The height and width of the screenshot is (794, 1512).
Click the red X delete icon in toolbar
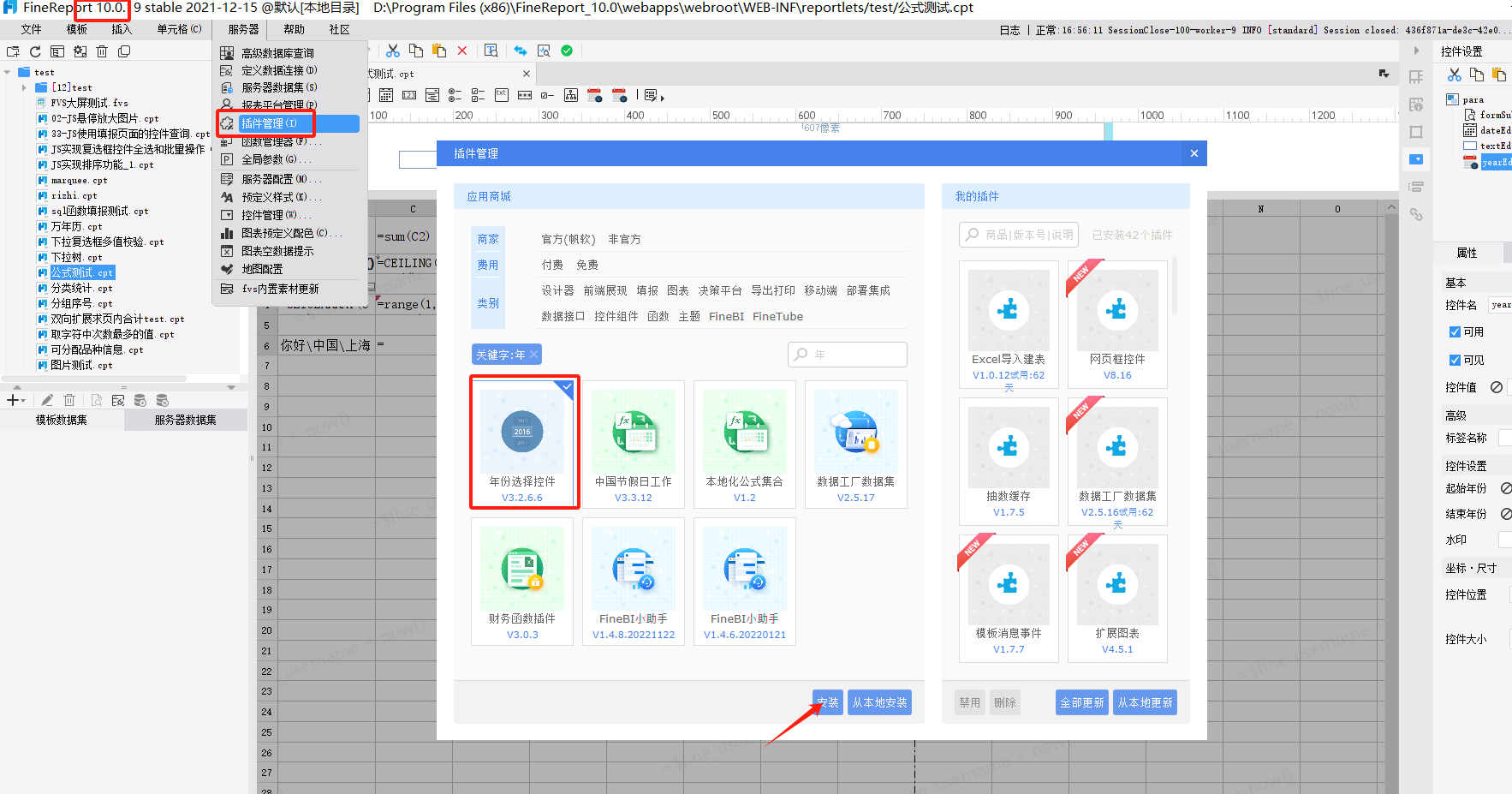462,51
